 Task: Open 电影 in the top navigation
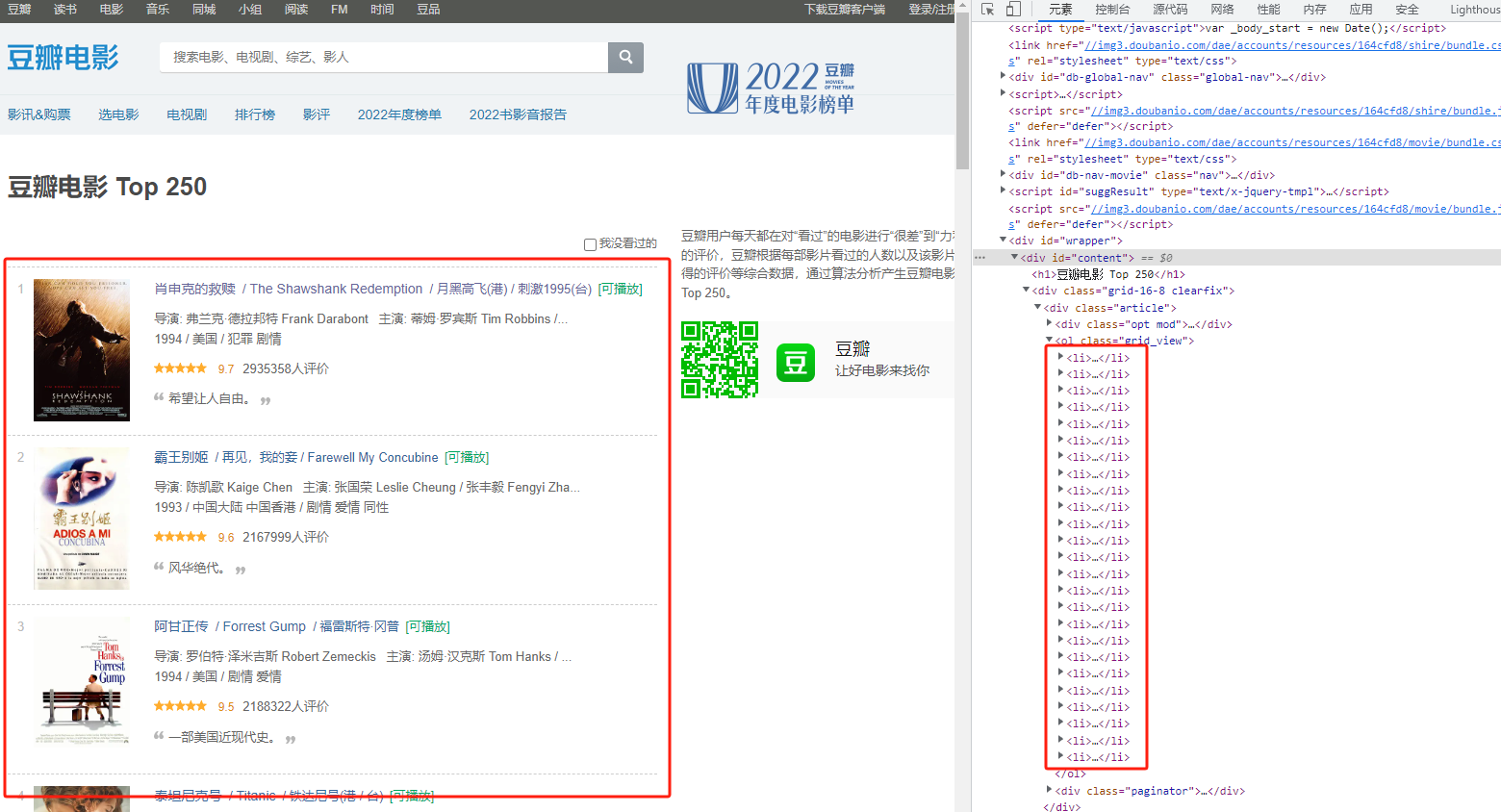[112, 10]
